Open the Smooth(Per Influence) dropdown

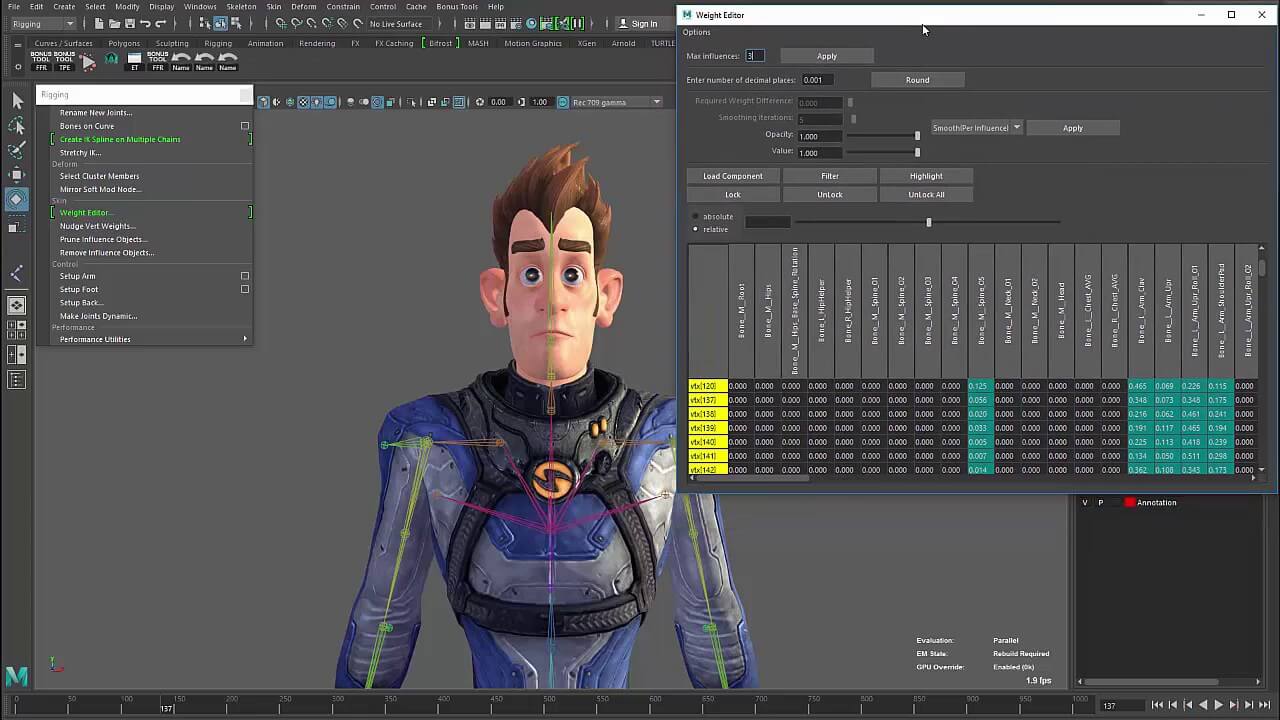975,127
